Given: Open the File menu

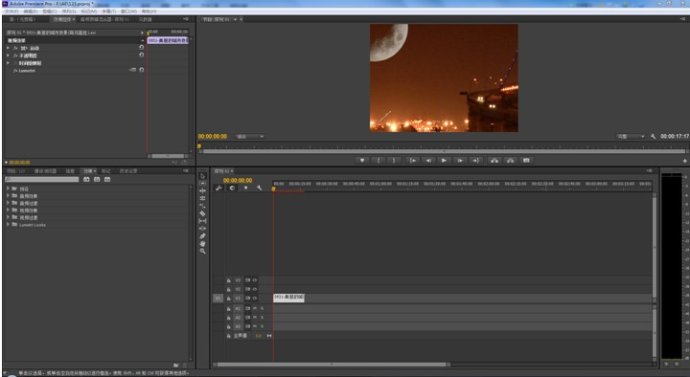Looking at the screenshot, I should click(x=11, y=11).
